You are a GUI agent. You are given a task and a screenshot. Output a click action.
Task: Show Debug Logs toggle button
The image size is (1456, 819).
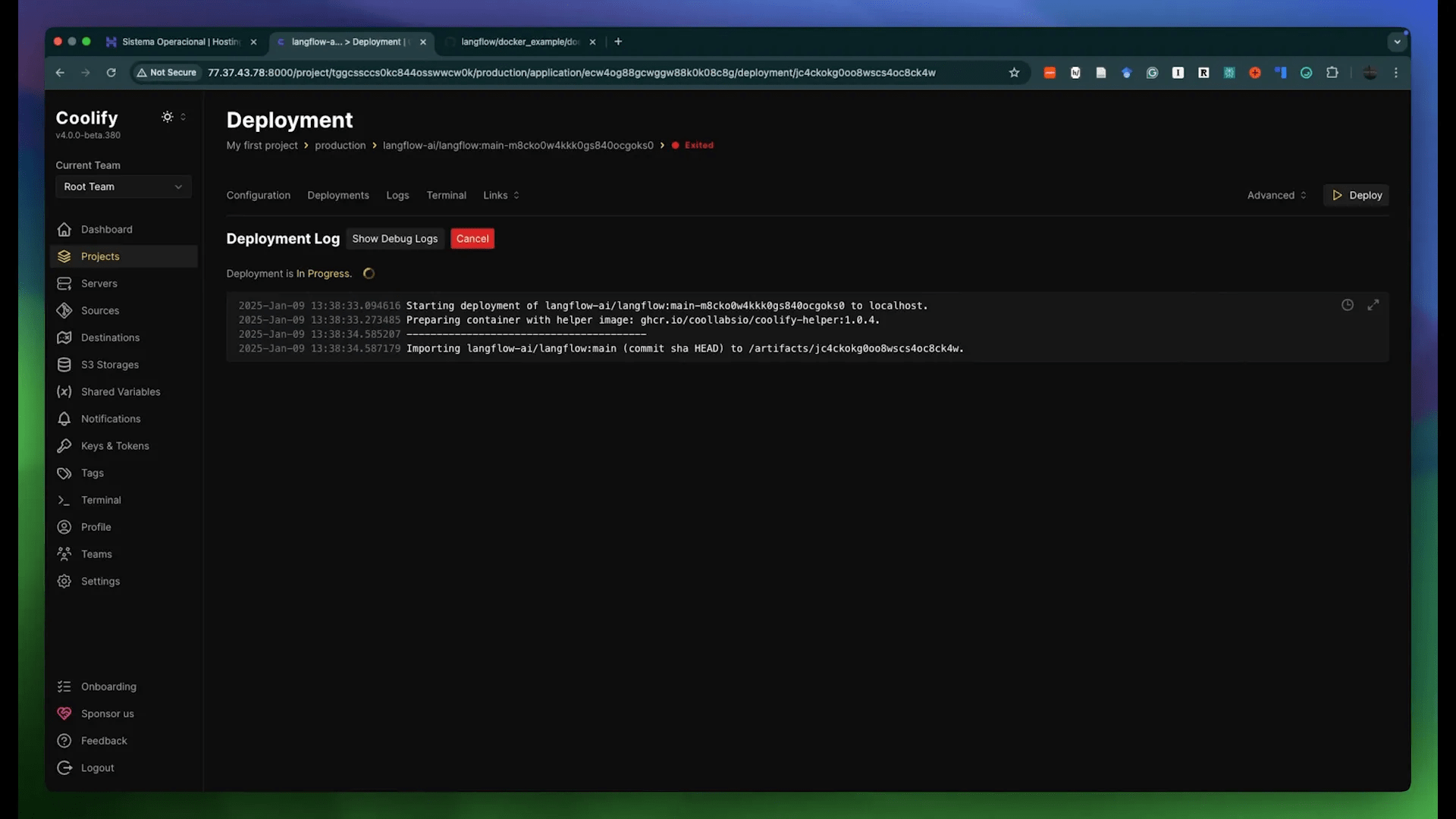point(395,239)
